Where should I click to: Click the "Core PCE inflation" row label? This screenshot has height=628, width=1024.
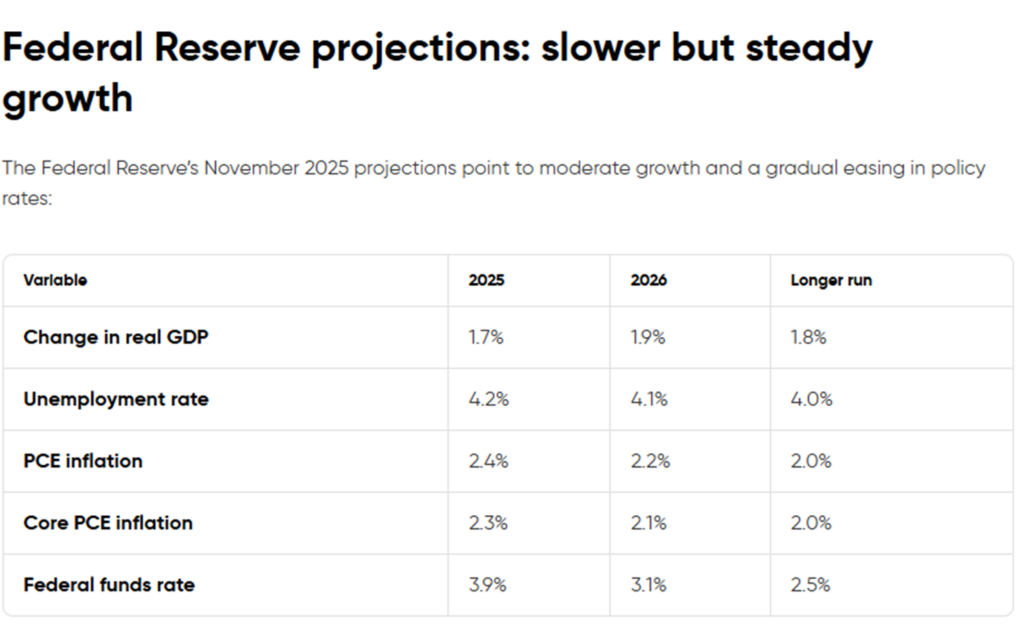coord(108,523)
